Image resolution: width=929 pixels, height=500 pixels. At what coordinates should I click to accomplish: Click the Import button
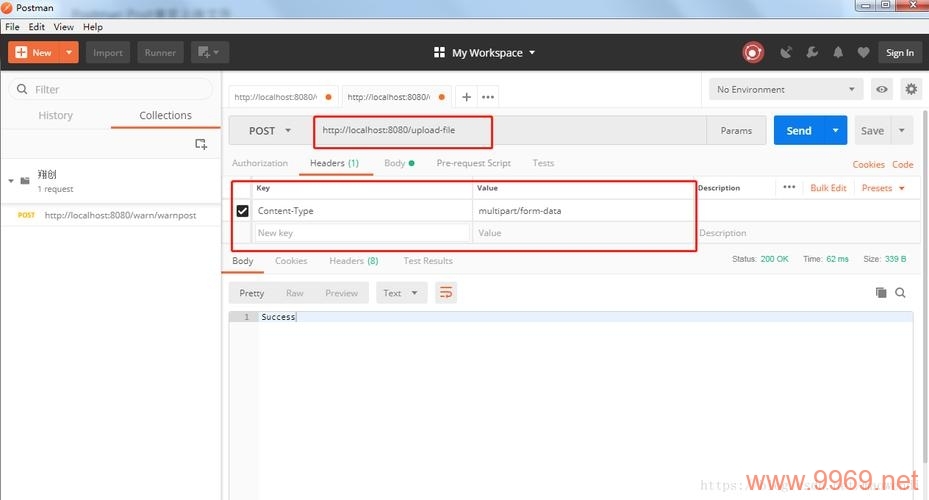(108, 52)
